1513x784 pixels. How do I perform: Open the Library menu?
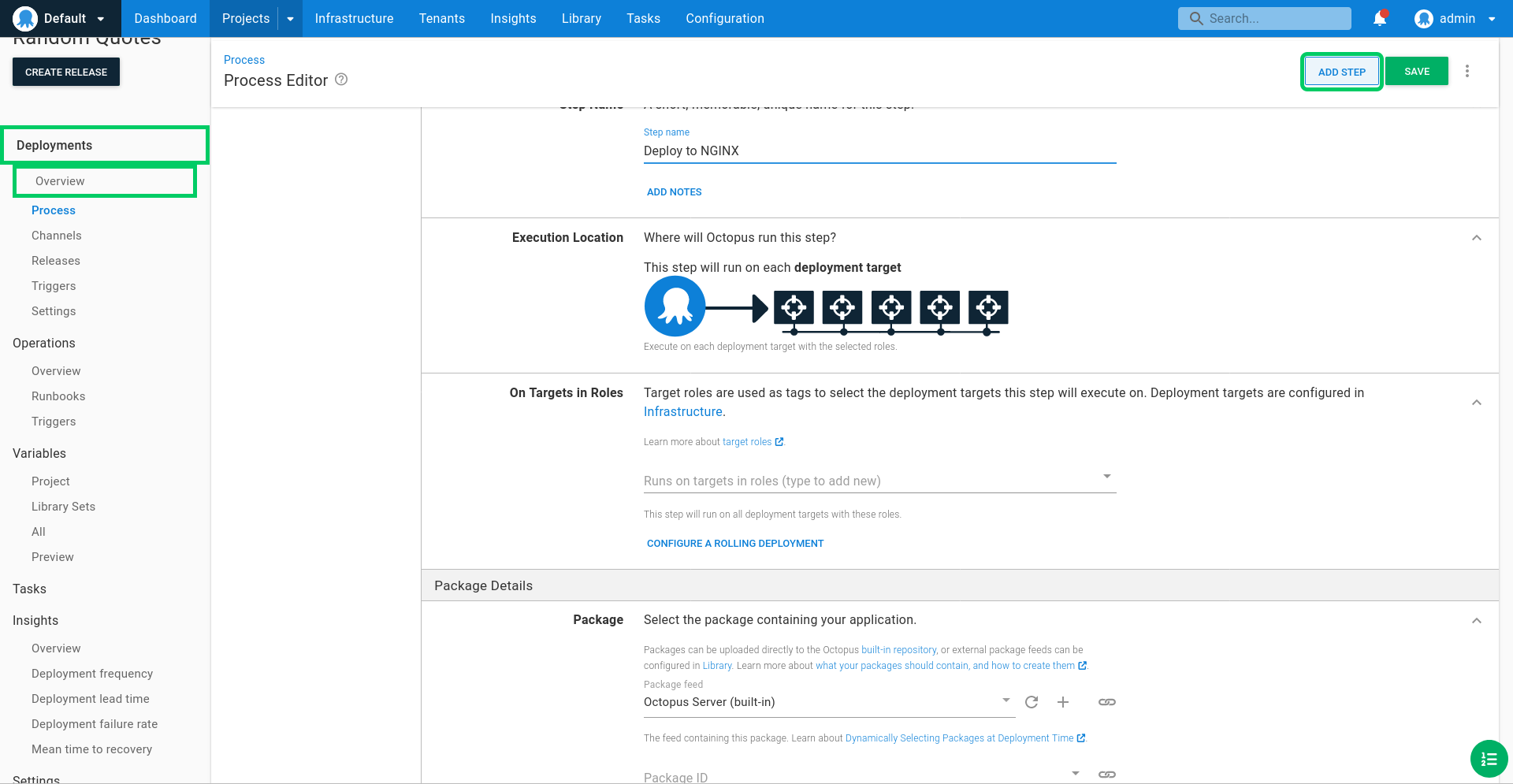click(582, 18)
